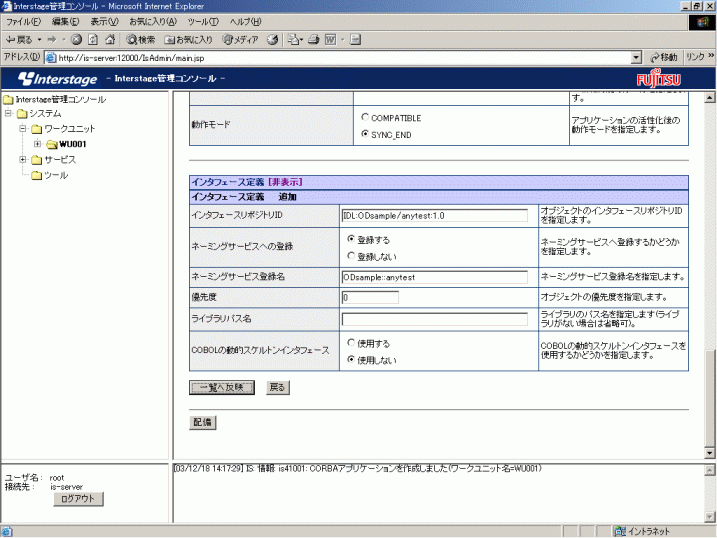Click the main pane scroll up arrow
The height and width of the screenshot is (538, 717).
(x=710, y=97)
